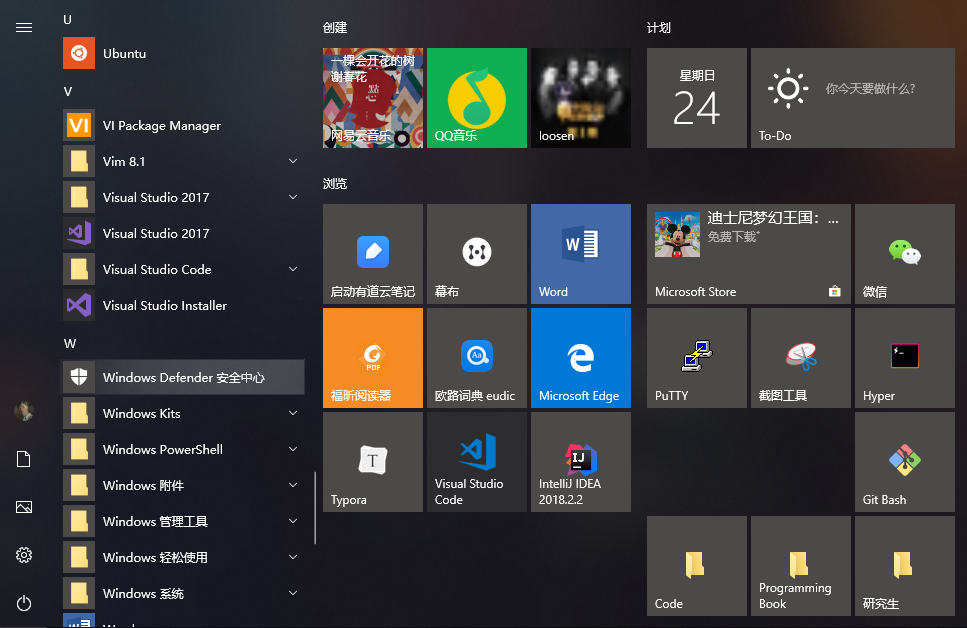The height and width of the screenshot is (628, 967).
Task: Open the QQ音乐 tile
Action: pos(476,98)
